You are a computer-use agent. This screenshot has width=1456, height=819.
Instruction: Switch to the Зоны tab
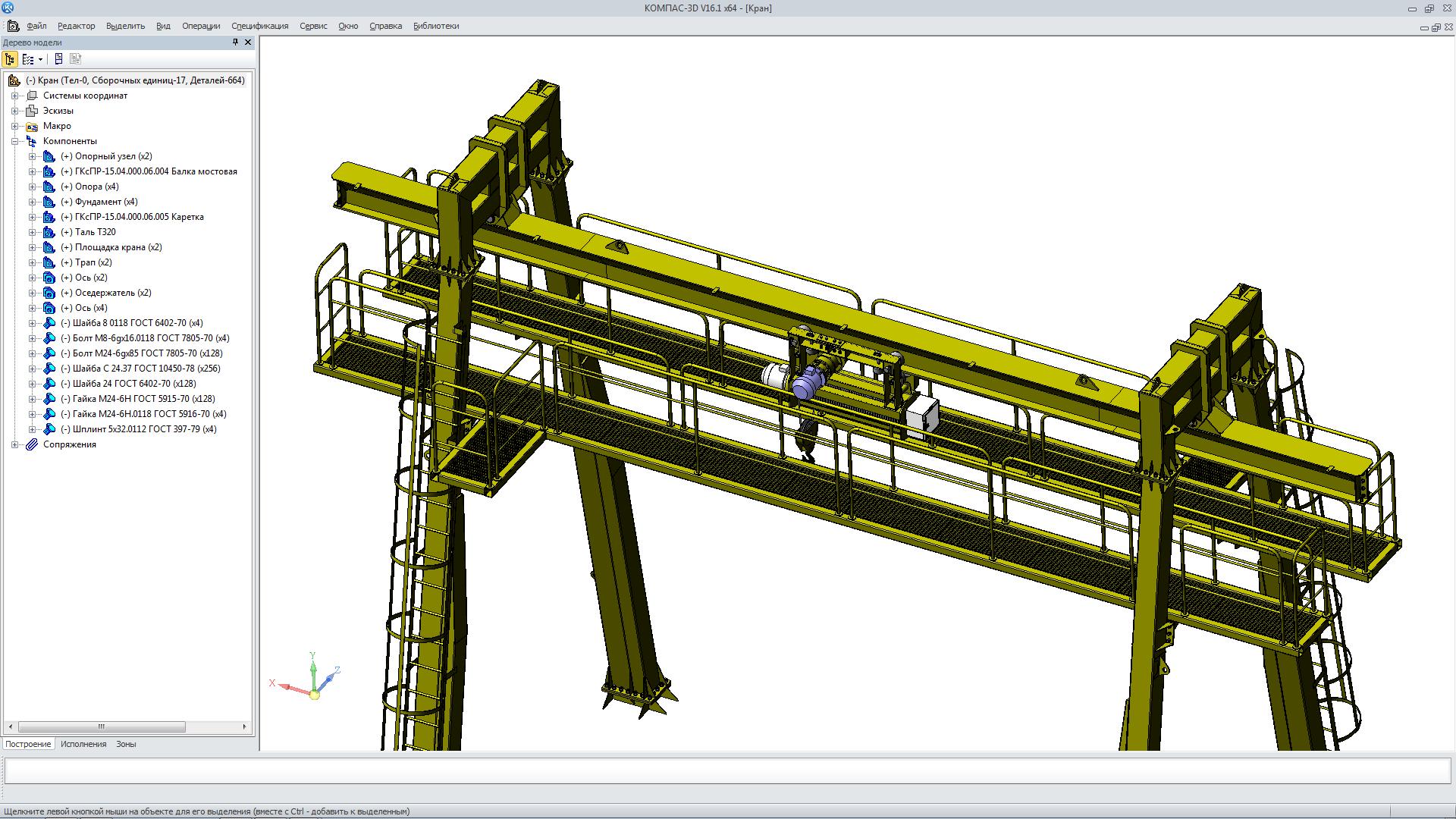point(126,744)
